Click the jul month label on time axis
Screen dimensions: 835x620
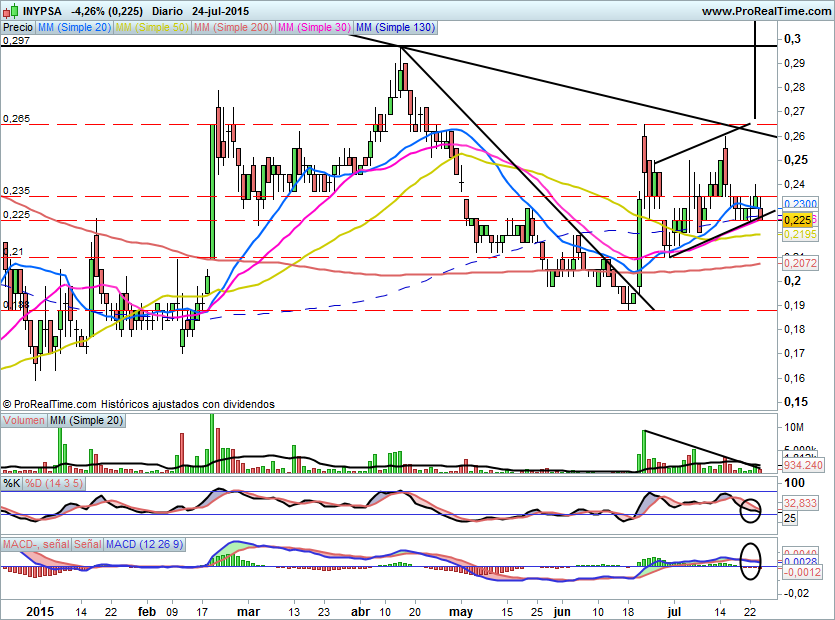coord(674,611)
